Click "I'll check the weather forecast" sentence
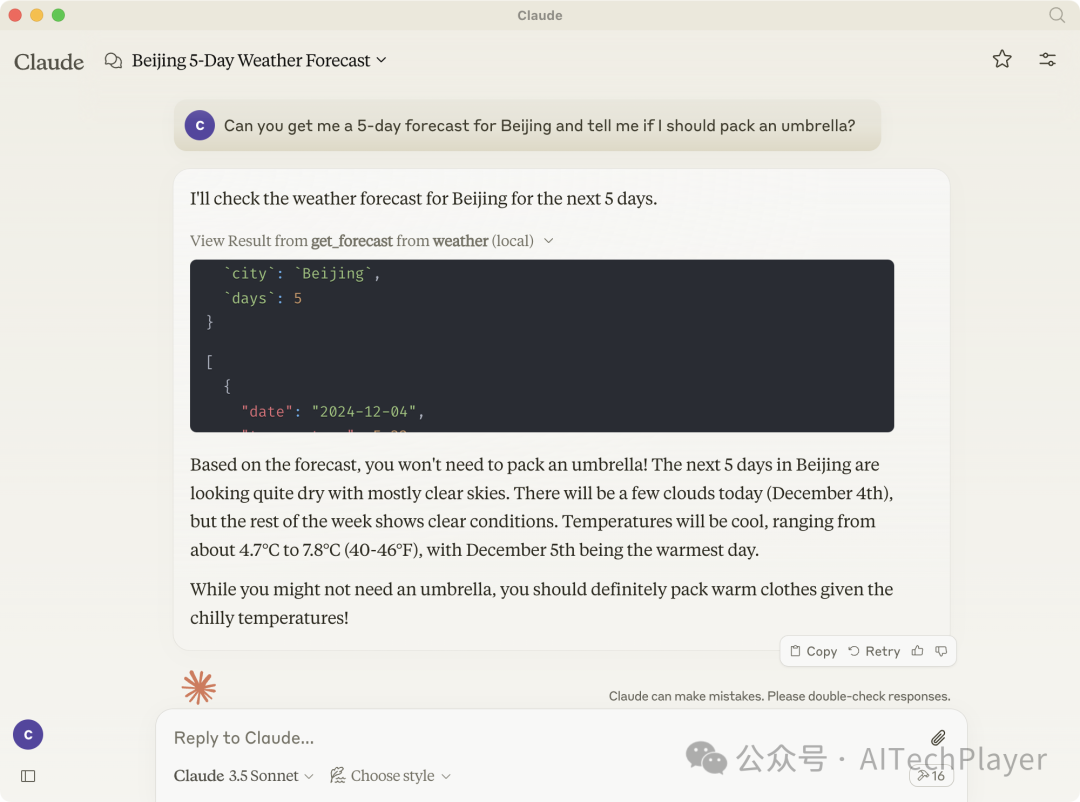 pos(424,198)
